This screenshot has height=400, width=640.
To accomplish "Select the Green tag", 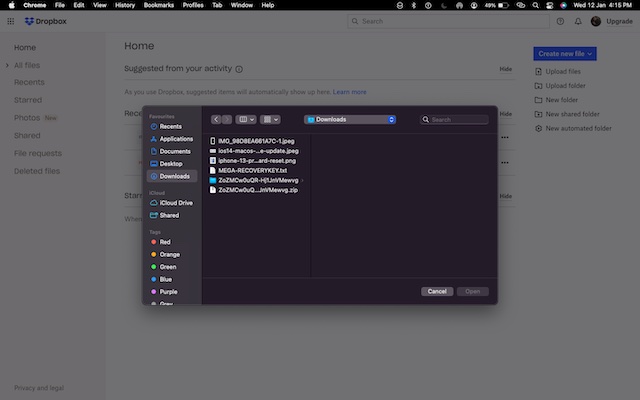I will pos(164,267).
